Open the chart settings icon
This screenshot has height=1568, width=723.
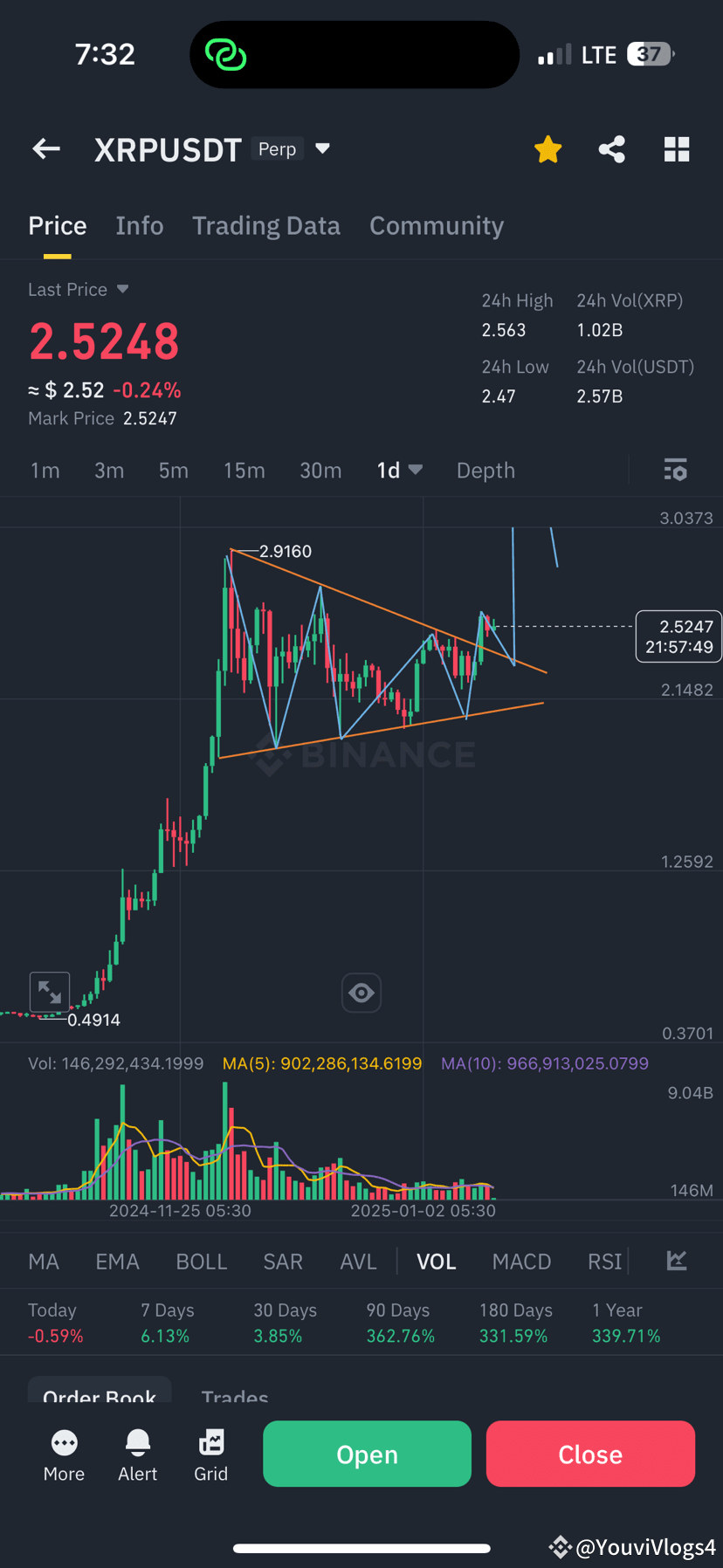point(676,470)
